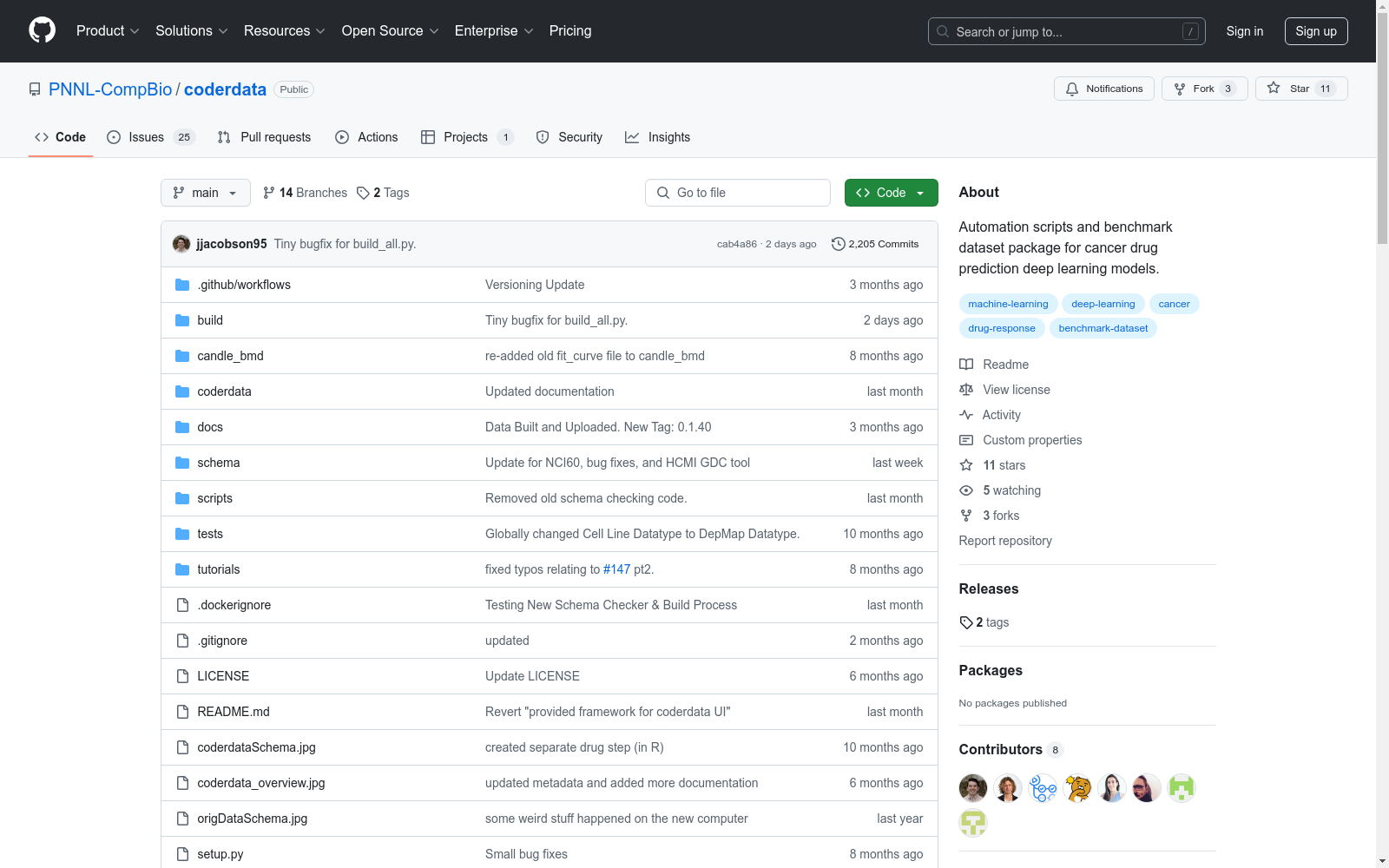This screenshot has height=868, width=1389.
Task: Click the branch icon beside 14 Branches
Action: click(x=269, y=193)
